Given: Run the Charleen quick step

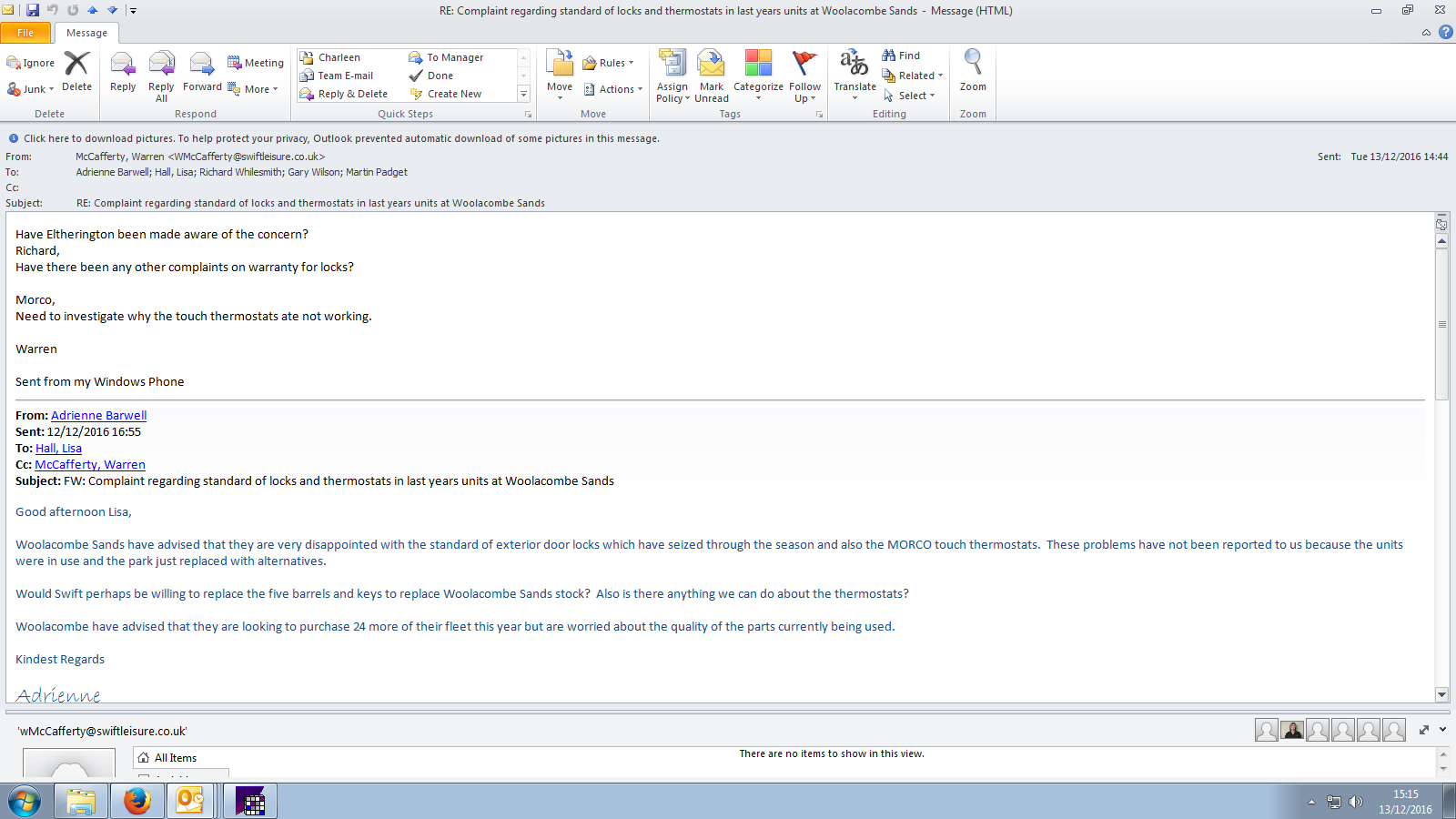Looking at the screenshot, I should click(x=330, y=57).
